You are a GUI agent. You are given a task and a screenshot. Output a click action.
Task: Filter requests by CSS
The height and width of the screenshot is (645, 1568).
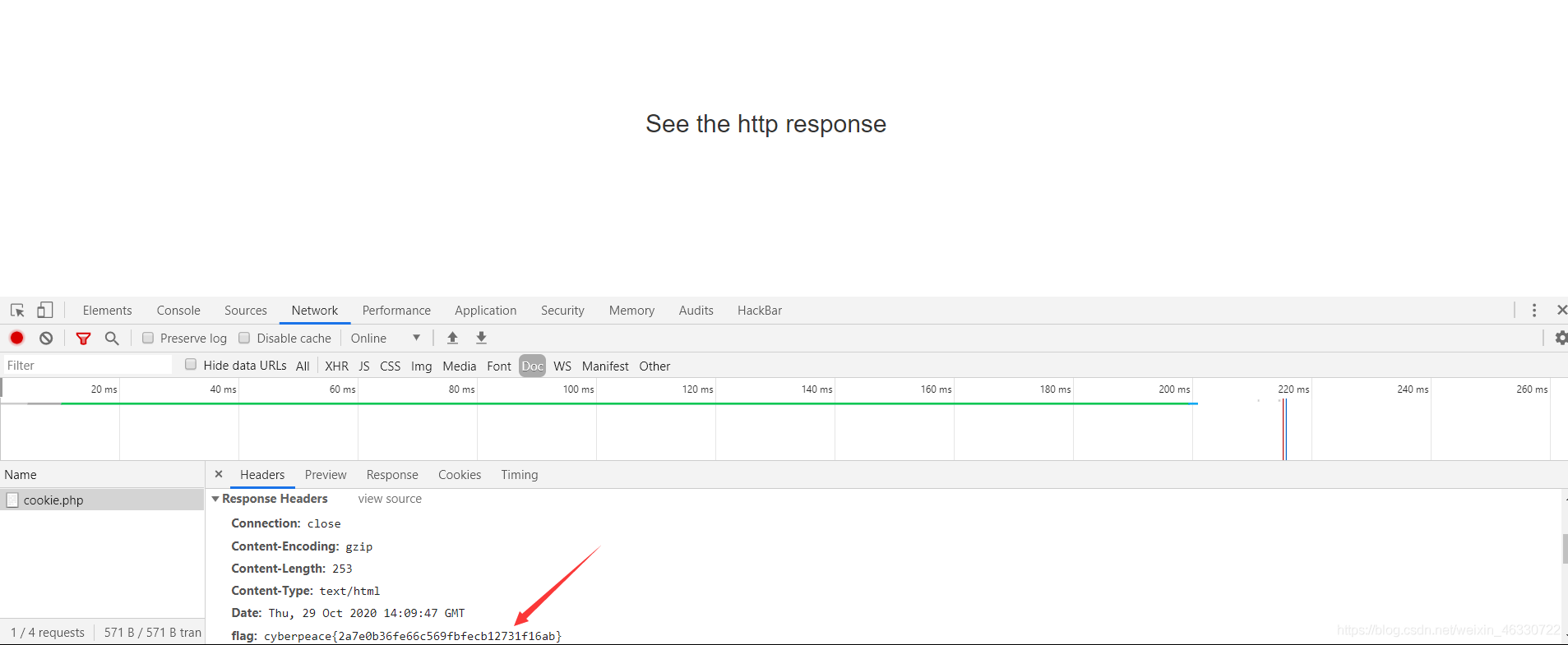coord(391,366)
